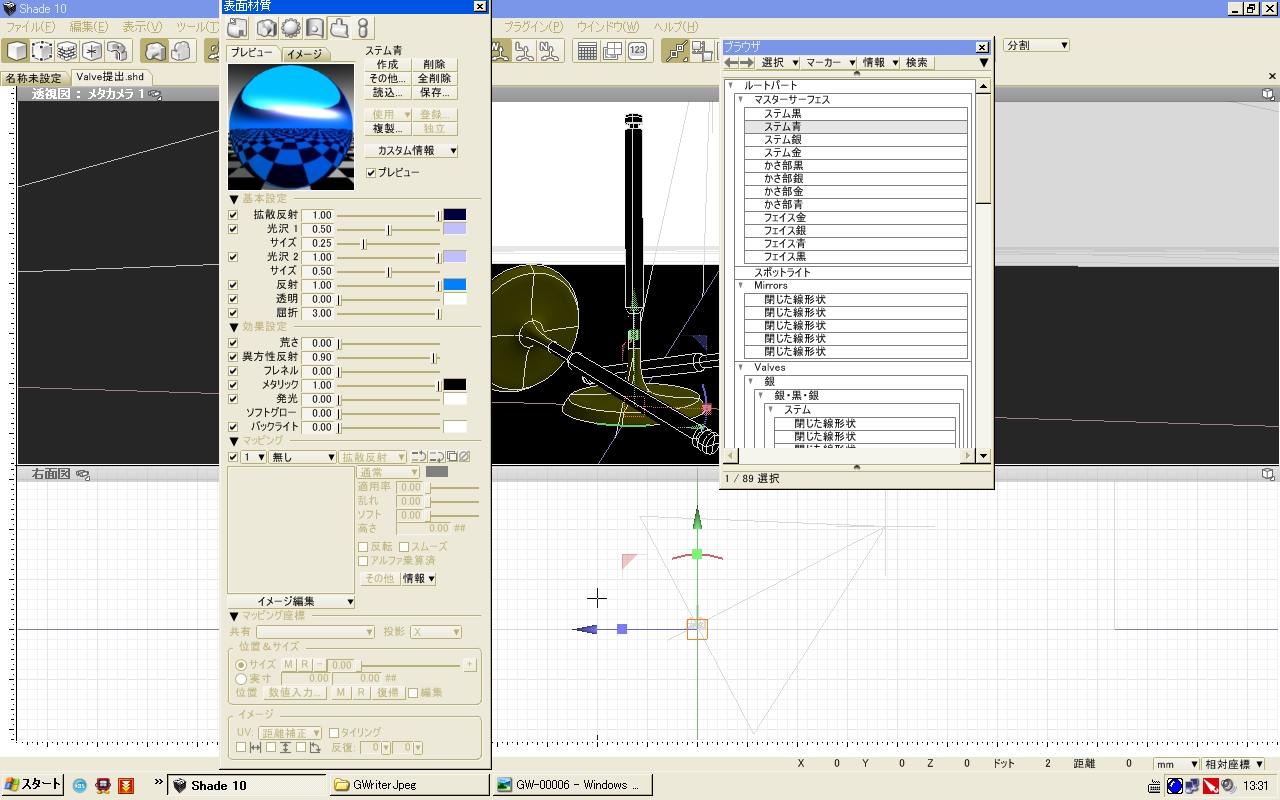
Task: Click the calculator grid icon in the toolbar
Action: click(x=588, y=51)
